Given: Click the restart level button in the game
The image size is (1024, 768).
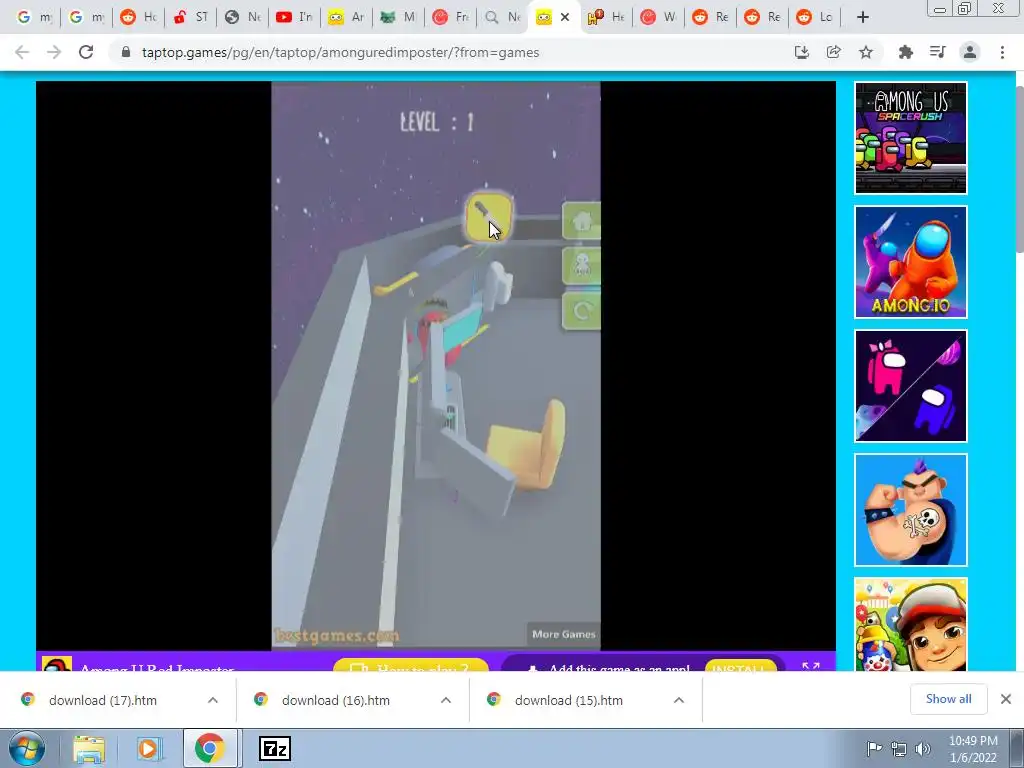Looking at the screenshot, I should pos(581,311).
